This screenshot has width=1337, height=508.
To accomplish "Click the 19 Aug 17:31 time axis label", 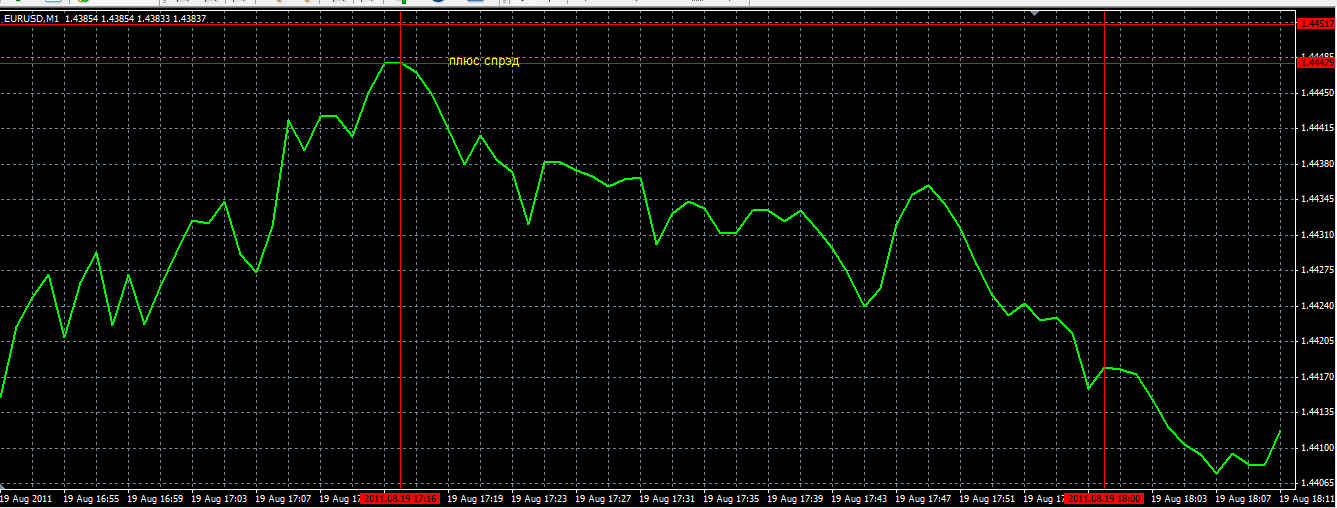I will coord(668,498).
